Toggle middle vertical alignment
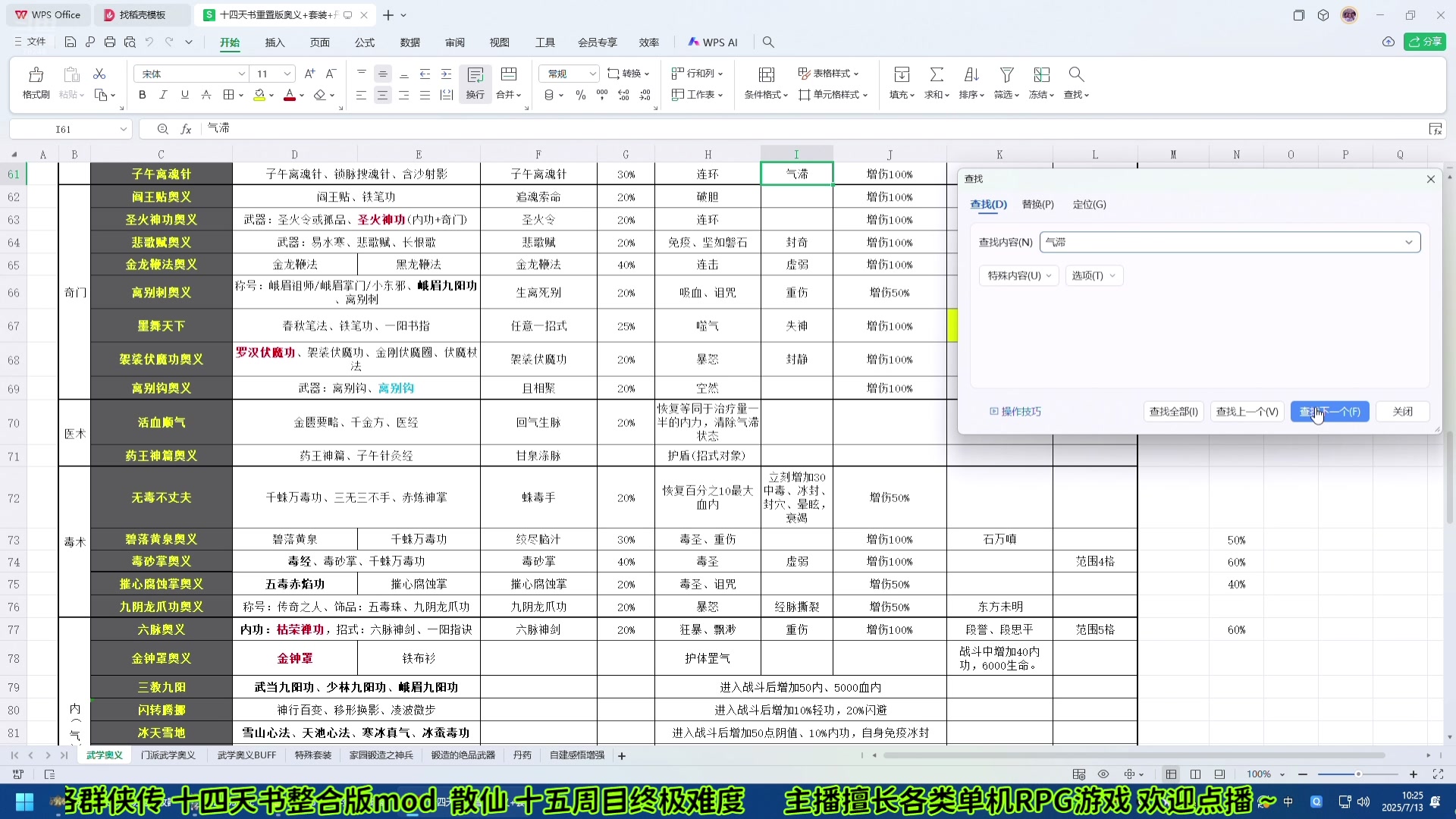Viewport: 1456px width, 819px height. (382, 74)
